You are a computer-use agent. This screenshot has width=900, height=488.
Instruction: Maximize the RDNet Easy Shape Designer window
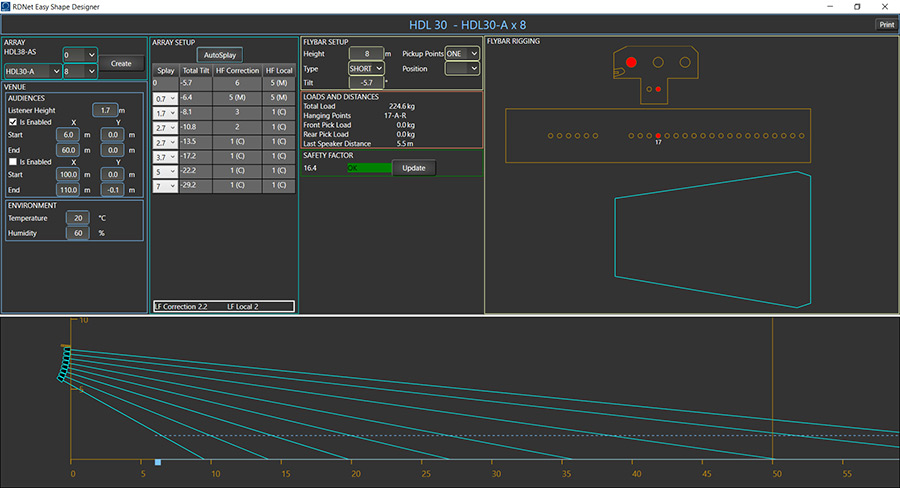pyautogui.click(x=857, y=7)
